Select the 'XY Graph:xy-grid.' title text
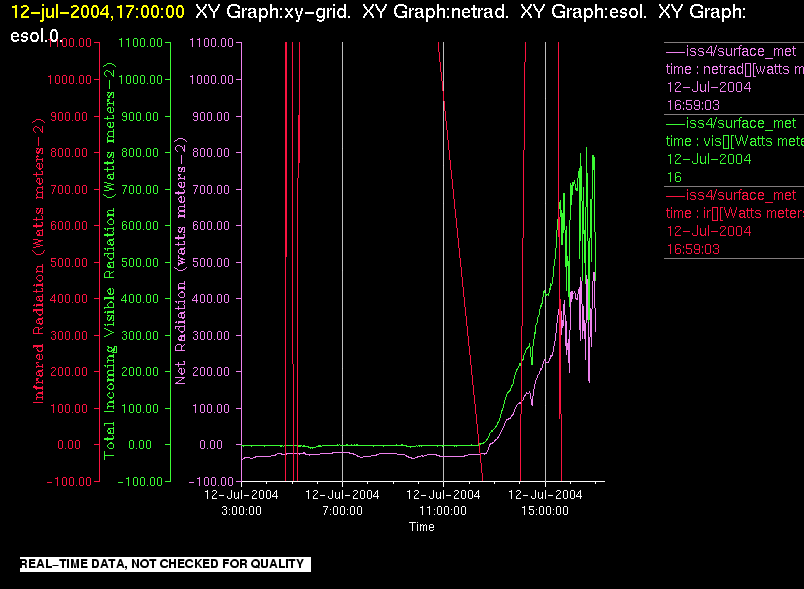 point(273,12)
